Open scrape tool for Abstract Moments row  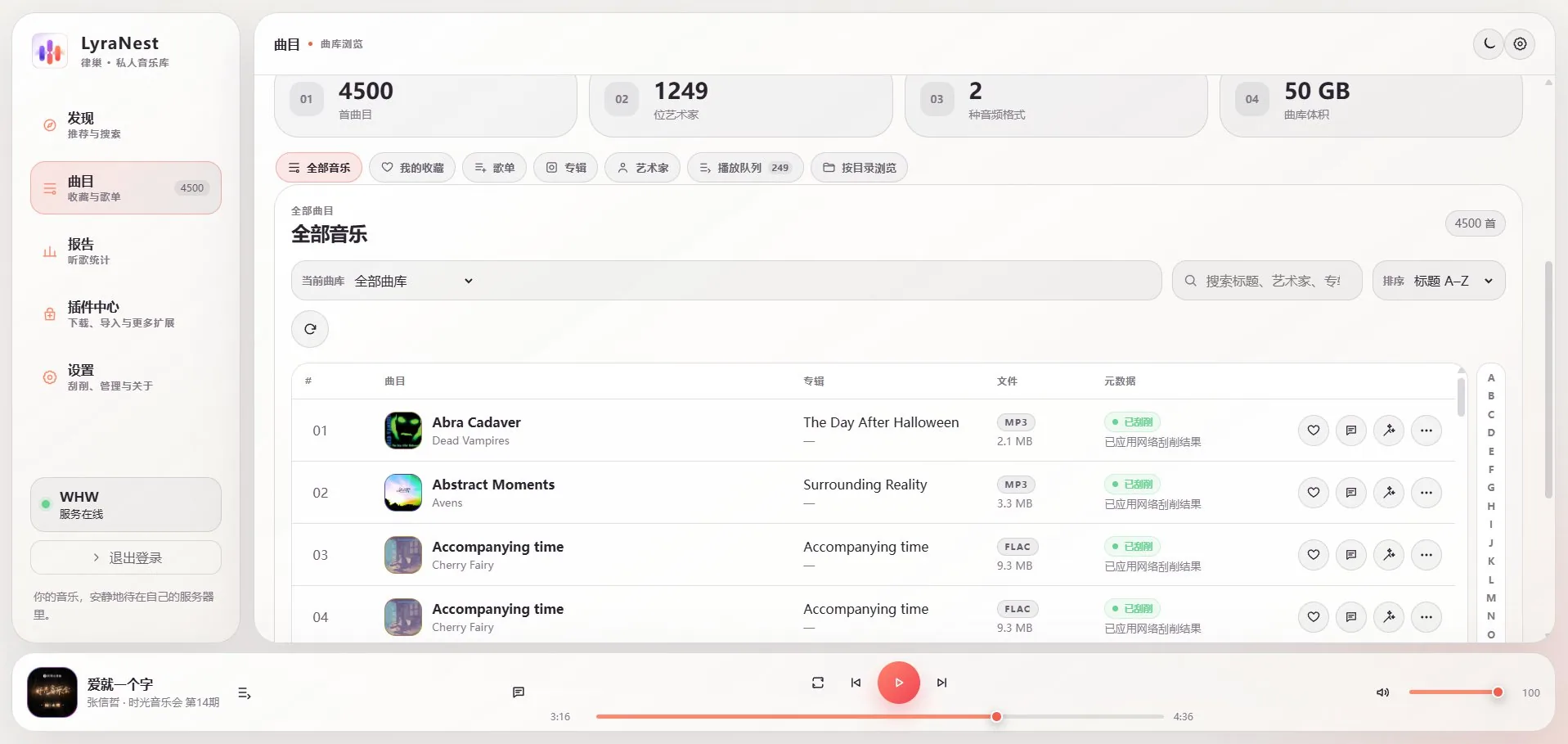1389,493
